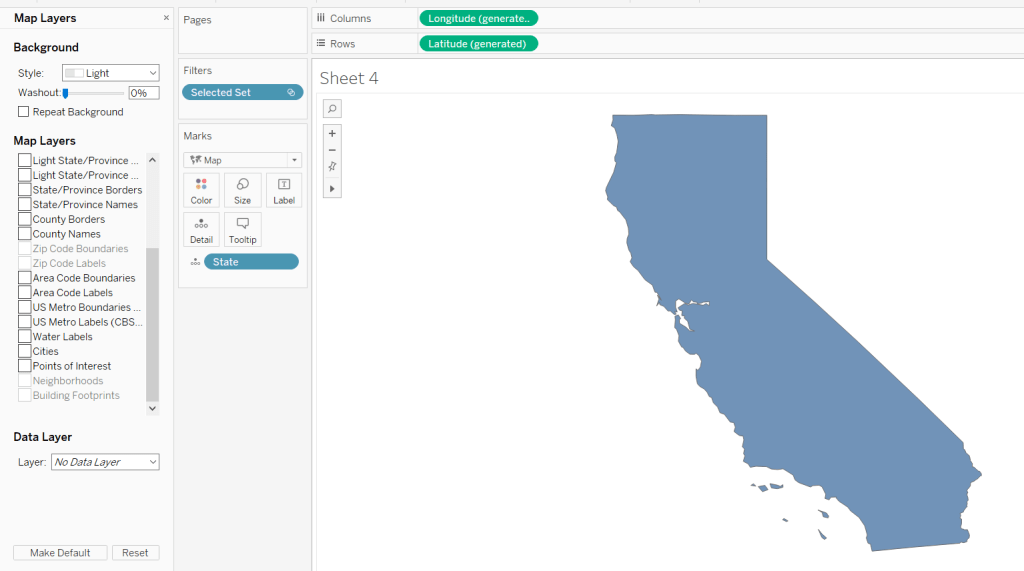
Task: Click the Make Default button
Action: coord(60,553)
